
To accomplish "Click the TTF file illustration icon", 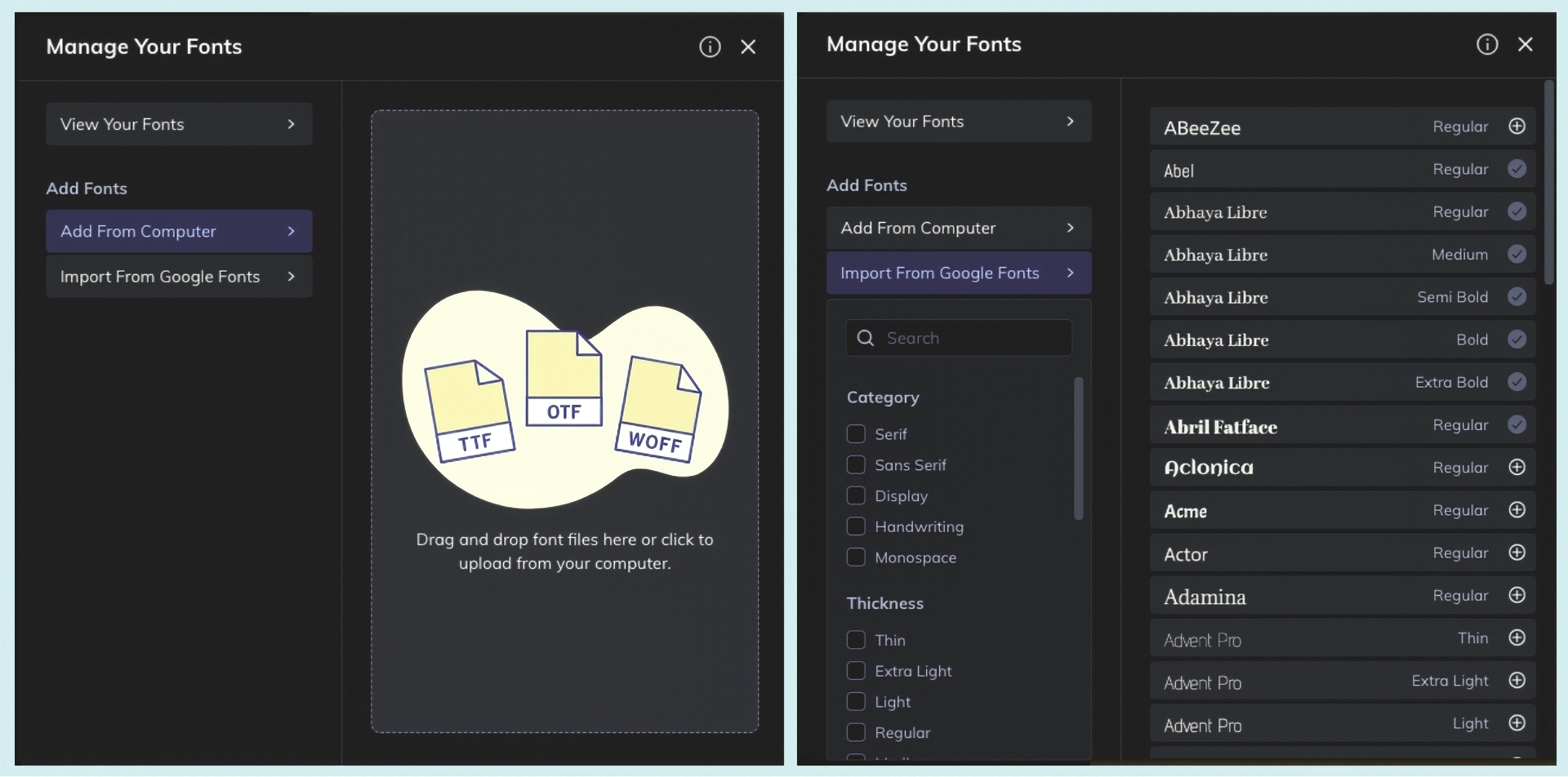I will coord(470,412).
